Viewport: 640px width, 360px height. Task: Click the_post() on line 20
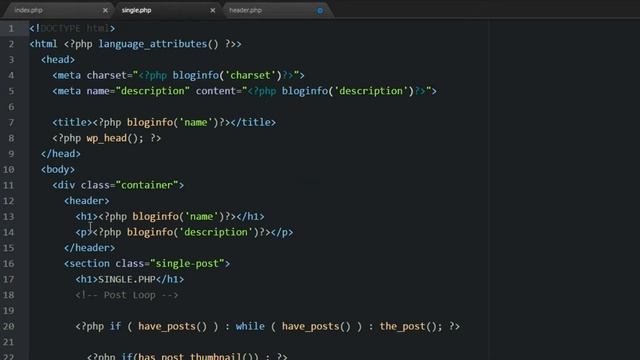pos(408,327)
